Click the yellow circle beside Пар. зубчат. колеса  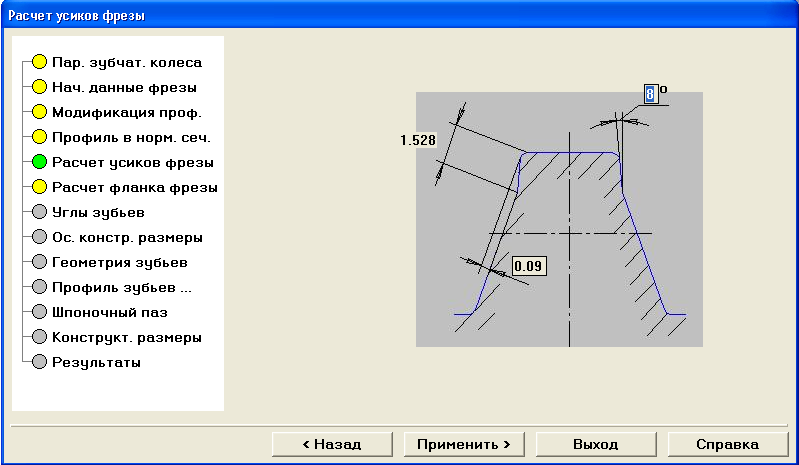pos(39,62)
